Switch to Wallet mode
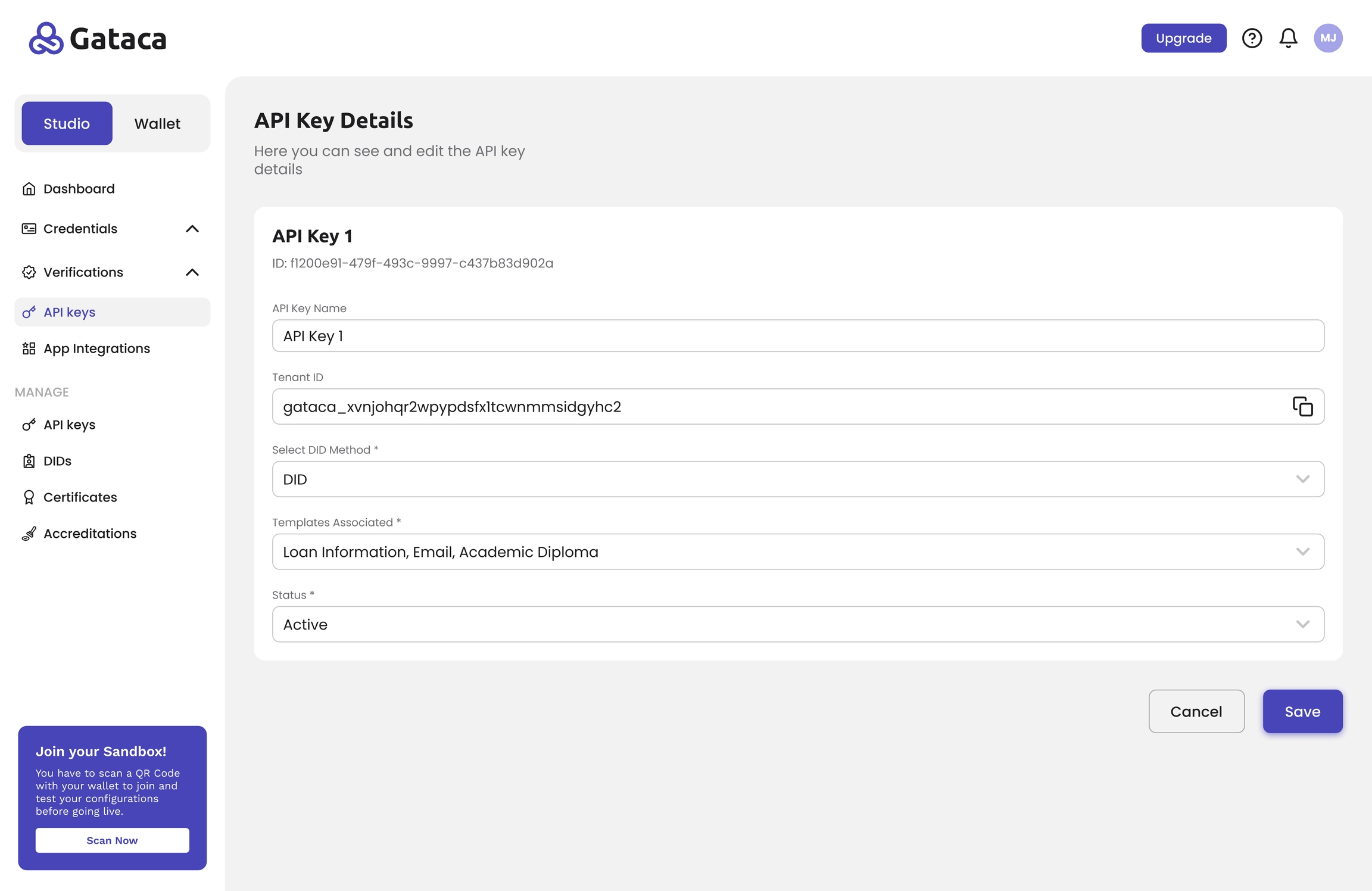This screenshot has height=891, width=1372. pyautogui.click(x=157, y=123)
